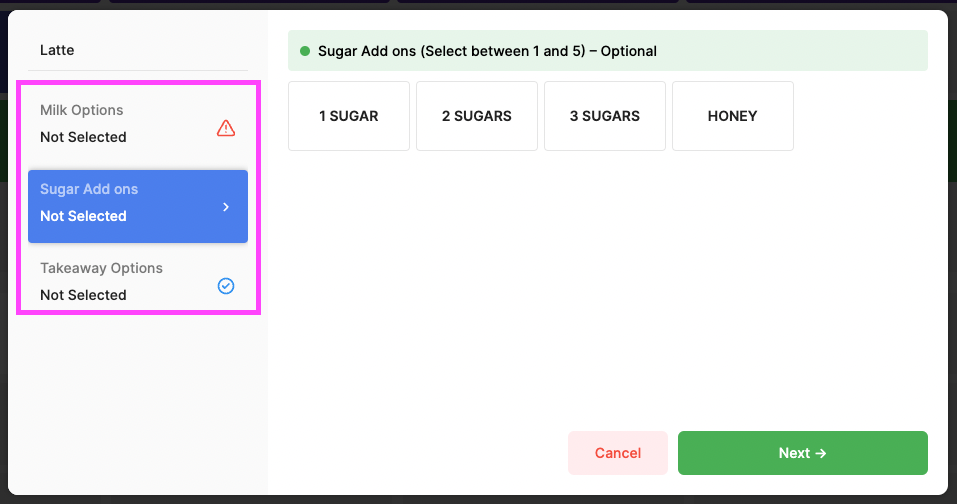This screenshot has width=957, height=504.
Task: Pick the 3 SUGARS add-on tile
Action: (x=605, y=116)
